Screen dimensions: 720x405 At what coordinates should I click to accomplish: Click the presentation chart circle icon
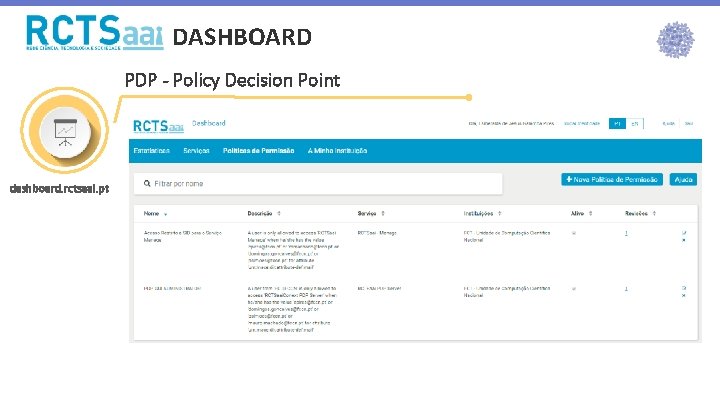coord(65,131)
